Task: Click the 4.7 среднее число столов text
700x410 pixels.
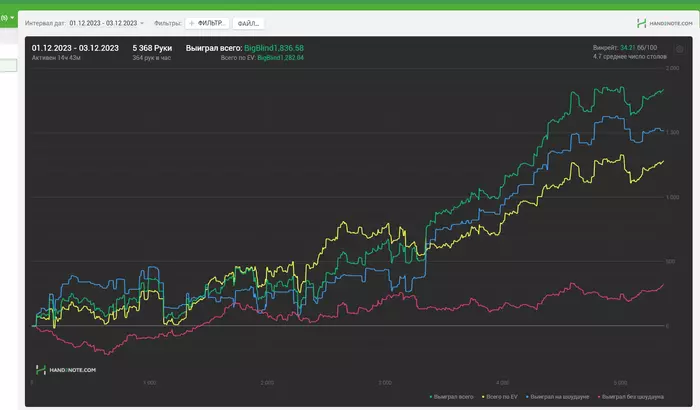Action: tap(629, 57)
